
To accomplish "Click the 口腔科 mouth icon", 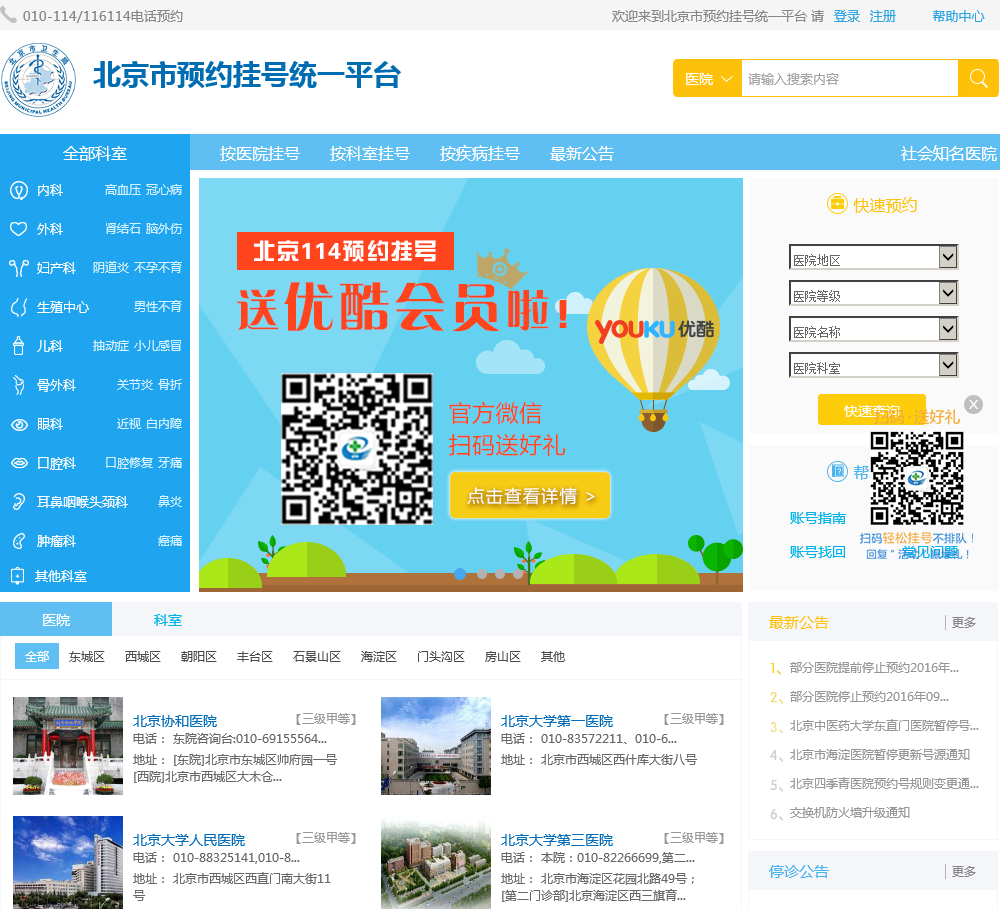I will [x=19, y=463].
